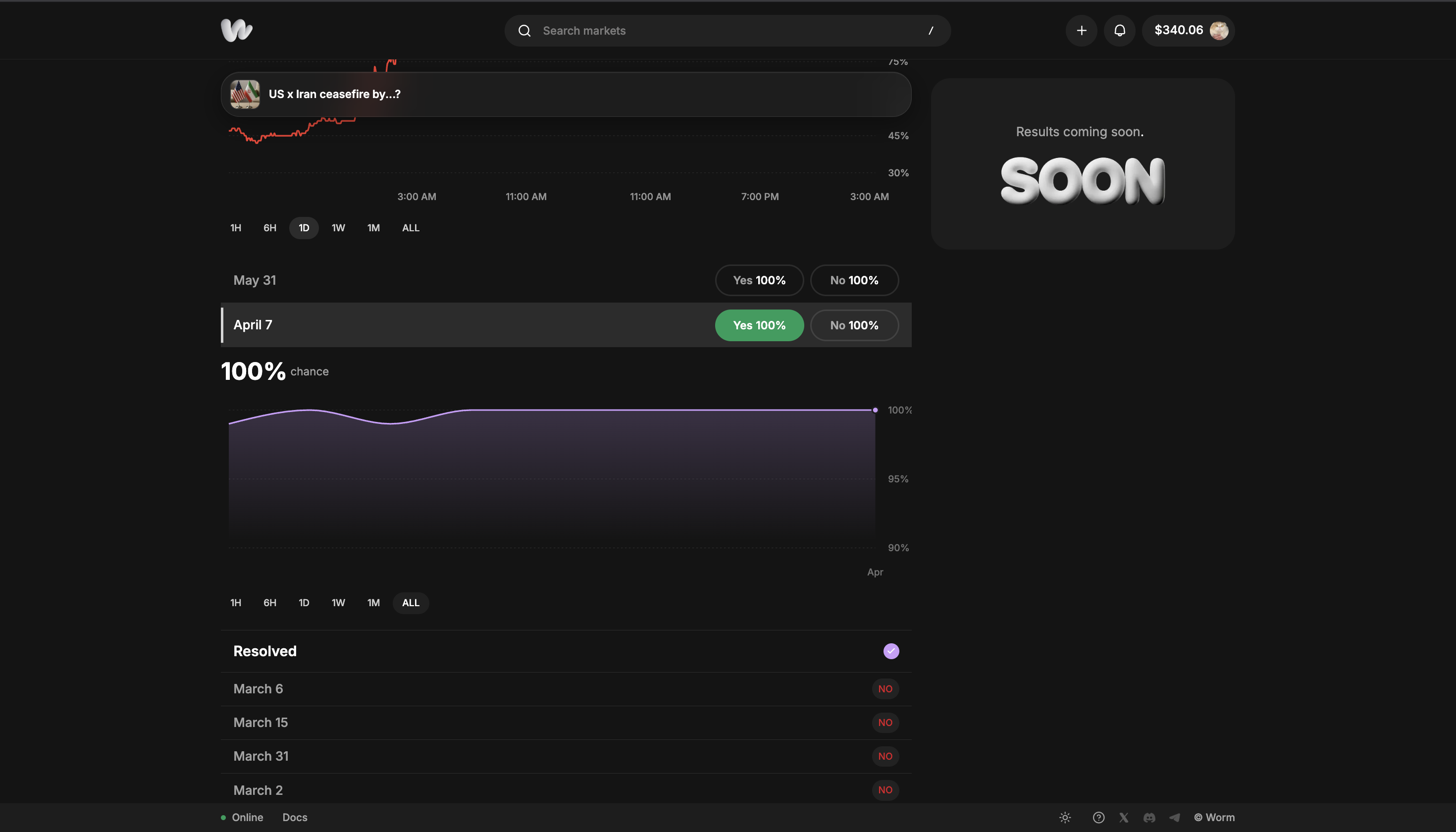Select 1H range on April 7 chart
This screenshot has height=832, width=1456.
[x=235, y=603]
